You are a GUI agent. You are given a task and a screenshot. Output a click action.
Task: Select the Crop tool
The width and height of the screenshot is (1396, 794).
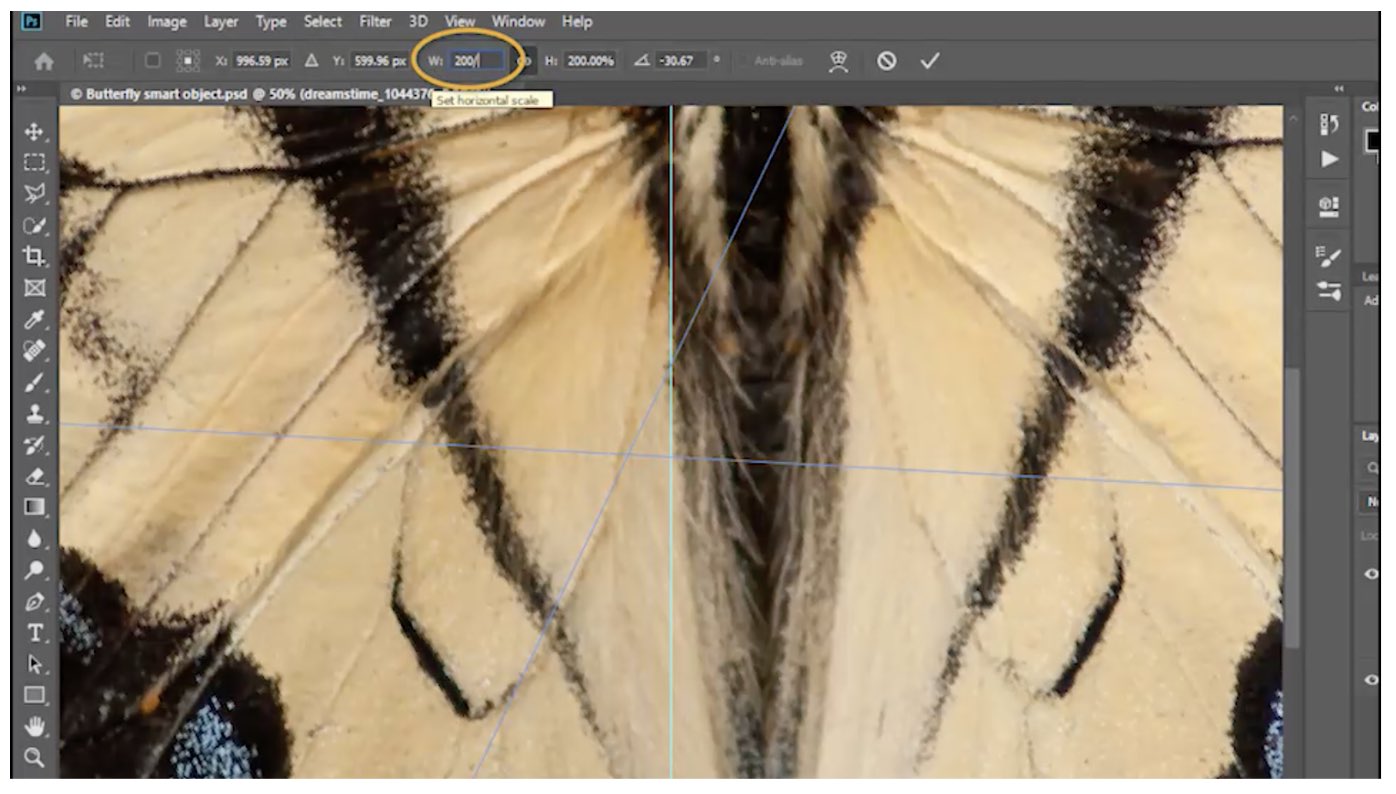[x=35, y=256]
